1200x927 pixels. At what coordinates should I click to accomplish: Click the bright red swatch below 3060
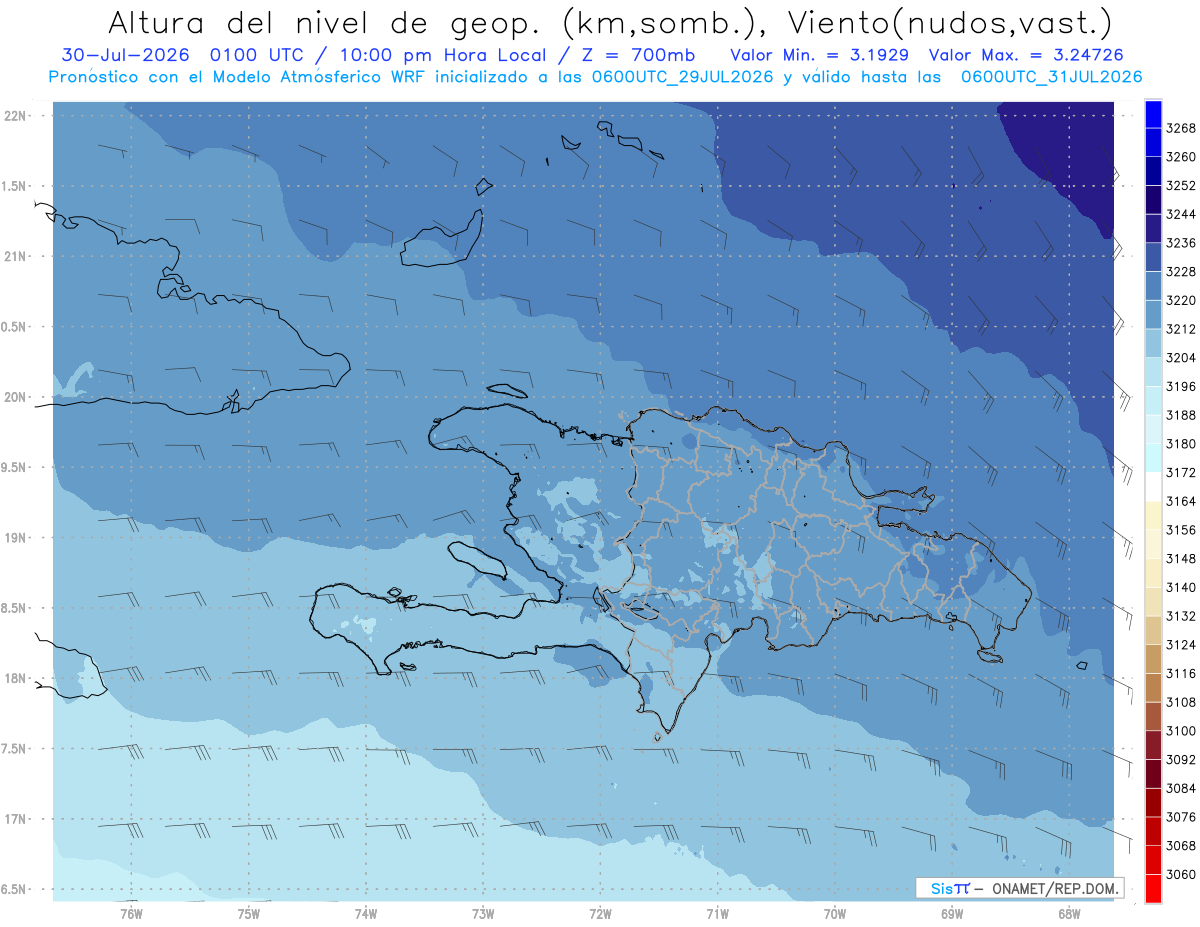pyautogui.click(x=1153, y=888)
